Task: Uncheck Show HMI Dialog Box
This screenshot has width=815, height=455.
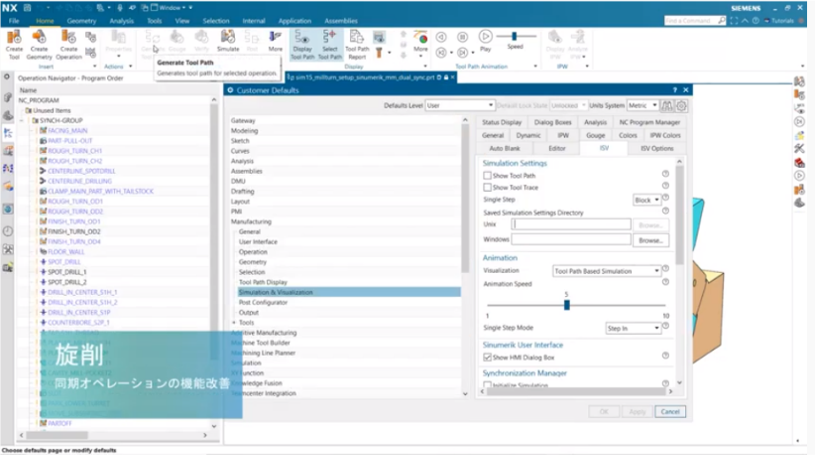Action: [487, 357]
